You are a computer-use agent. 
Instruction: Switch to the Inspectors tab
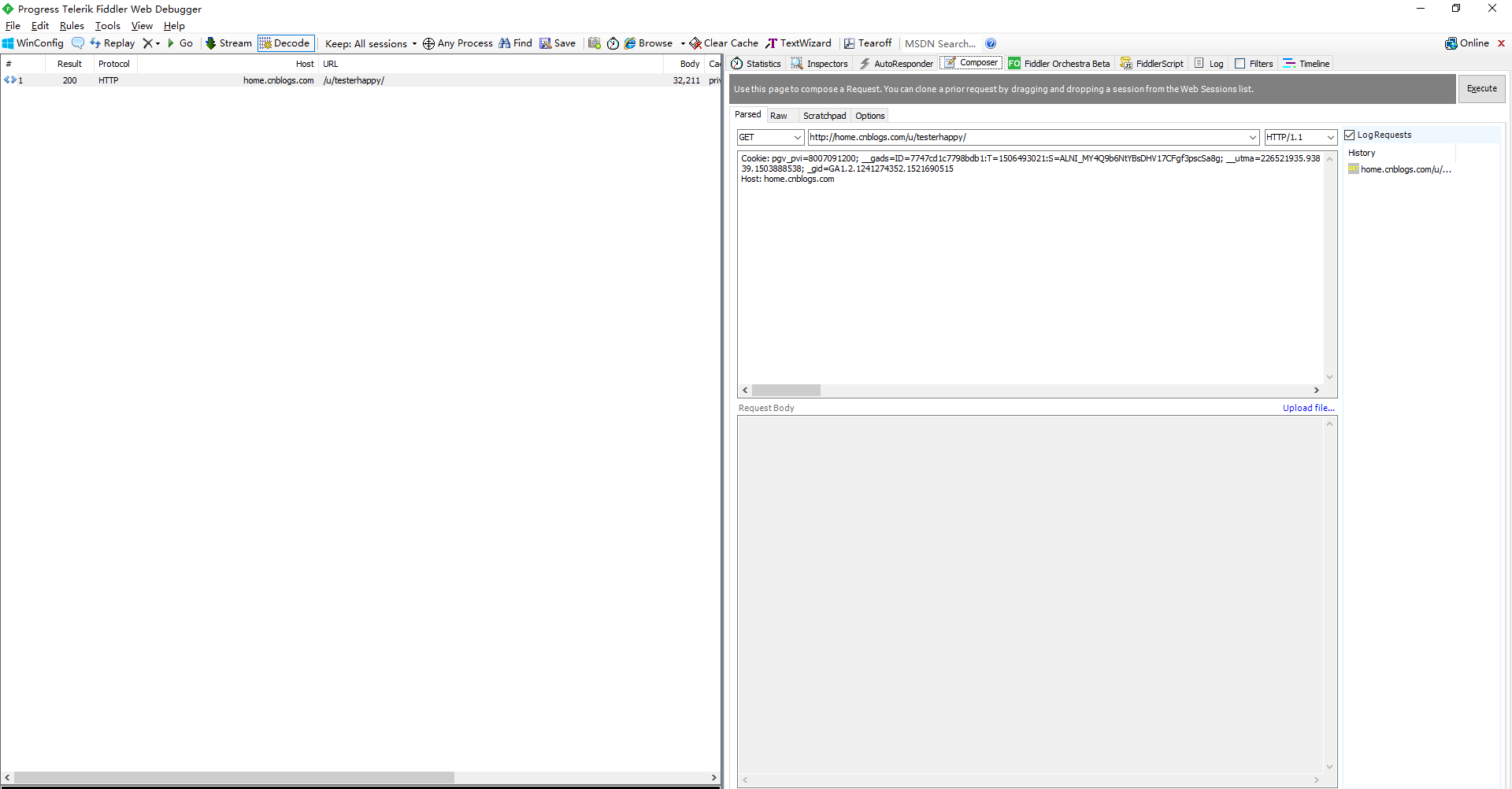point(820,64)
